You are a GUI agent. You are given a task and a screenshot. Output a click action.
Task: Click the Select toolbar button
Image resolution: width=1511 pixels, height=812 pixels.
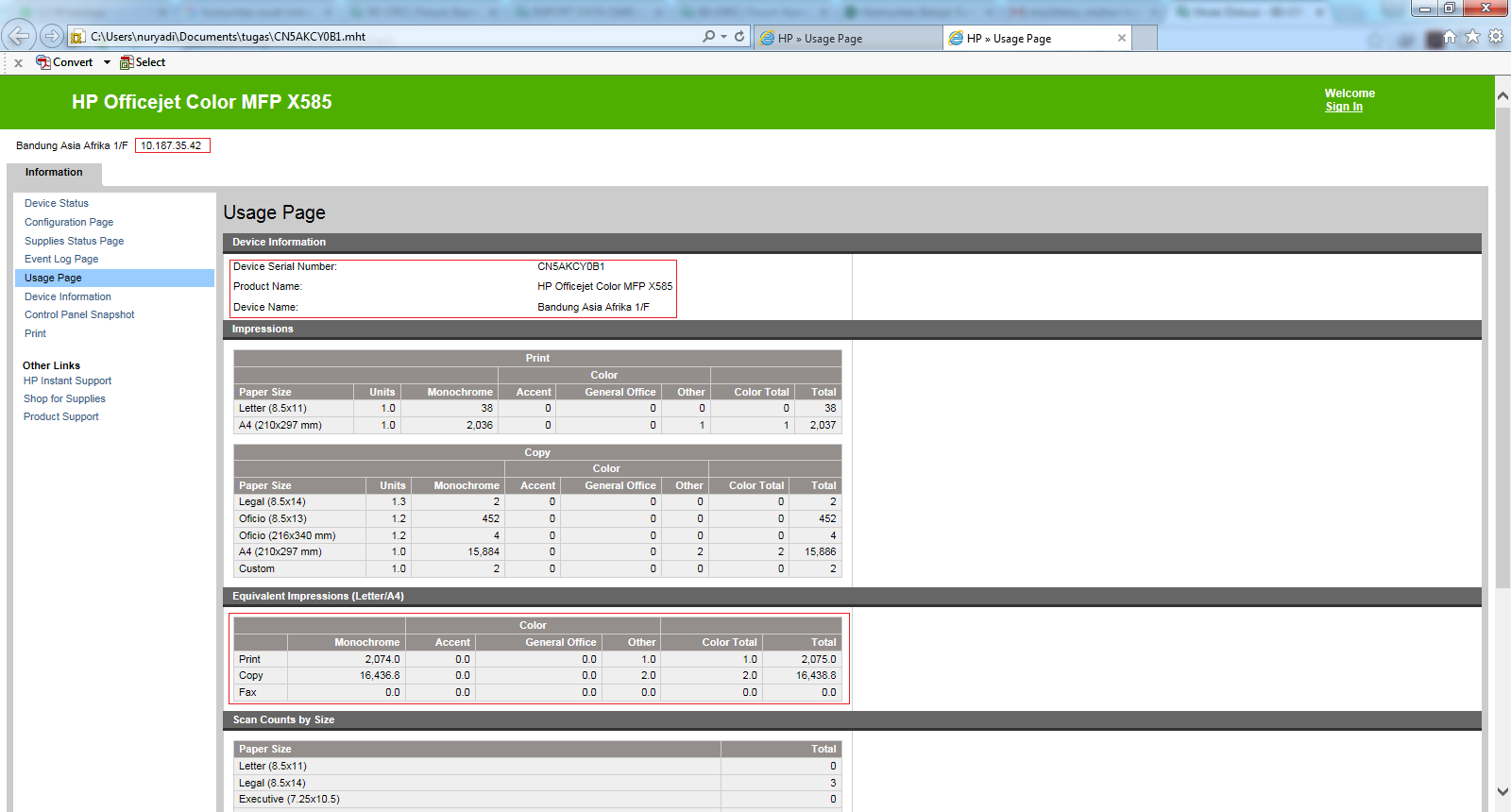[x=143, y=62]
